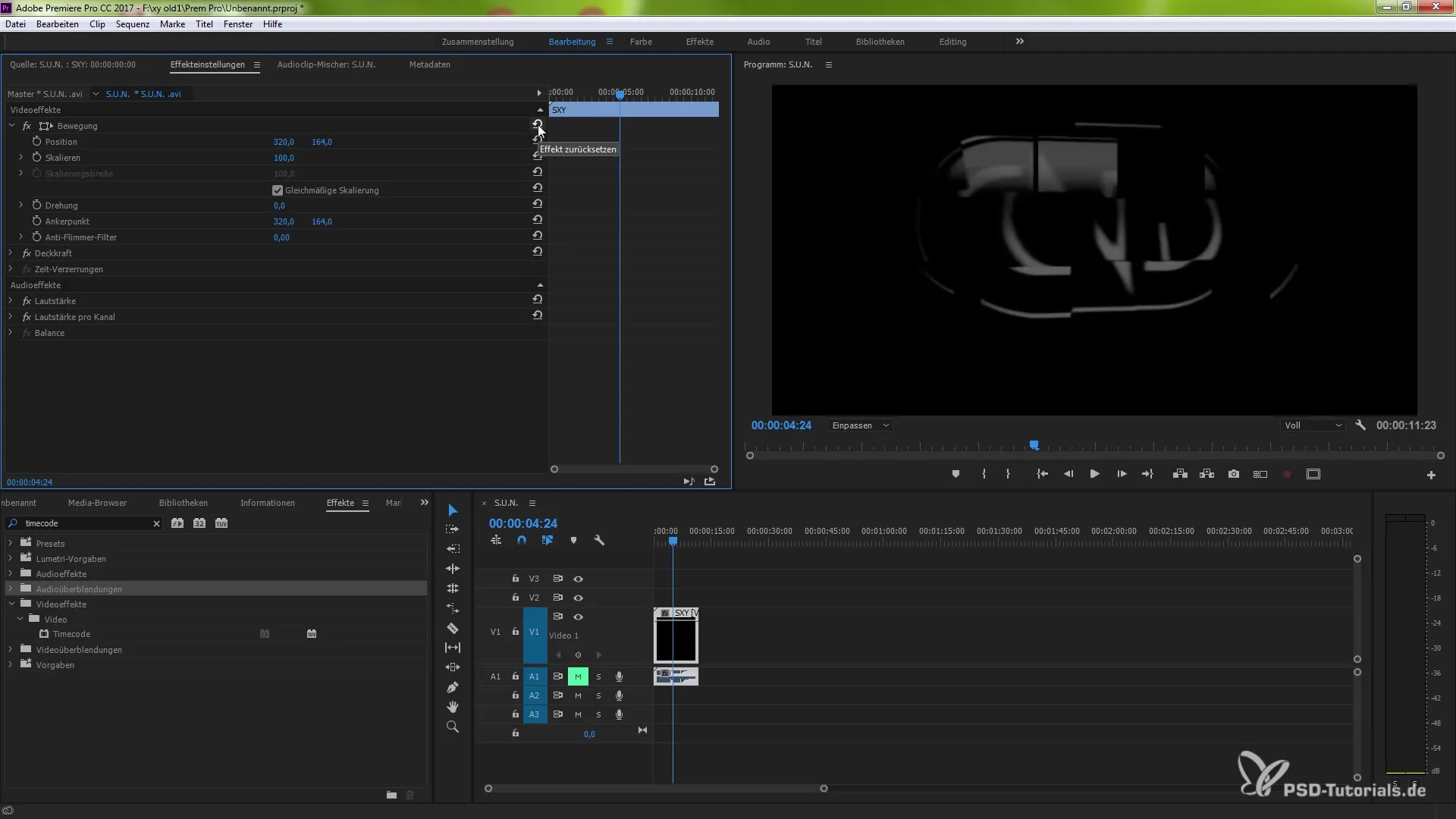Click Mark Out bracket button
This screenshot has width=1456, height=819.
point(1008,474)
